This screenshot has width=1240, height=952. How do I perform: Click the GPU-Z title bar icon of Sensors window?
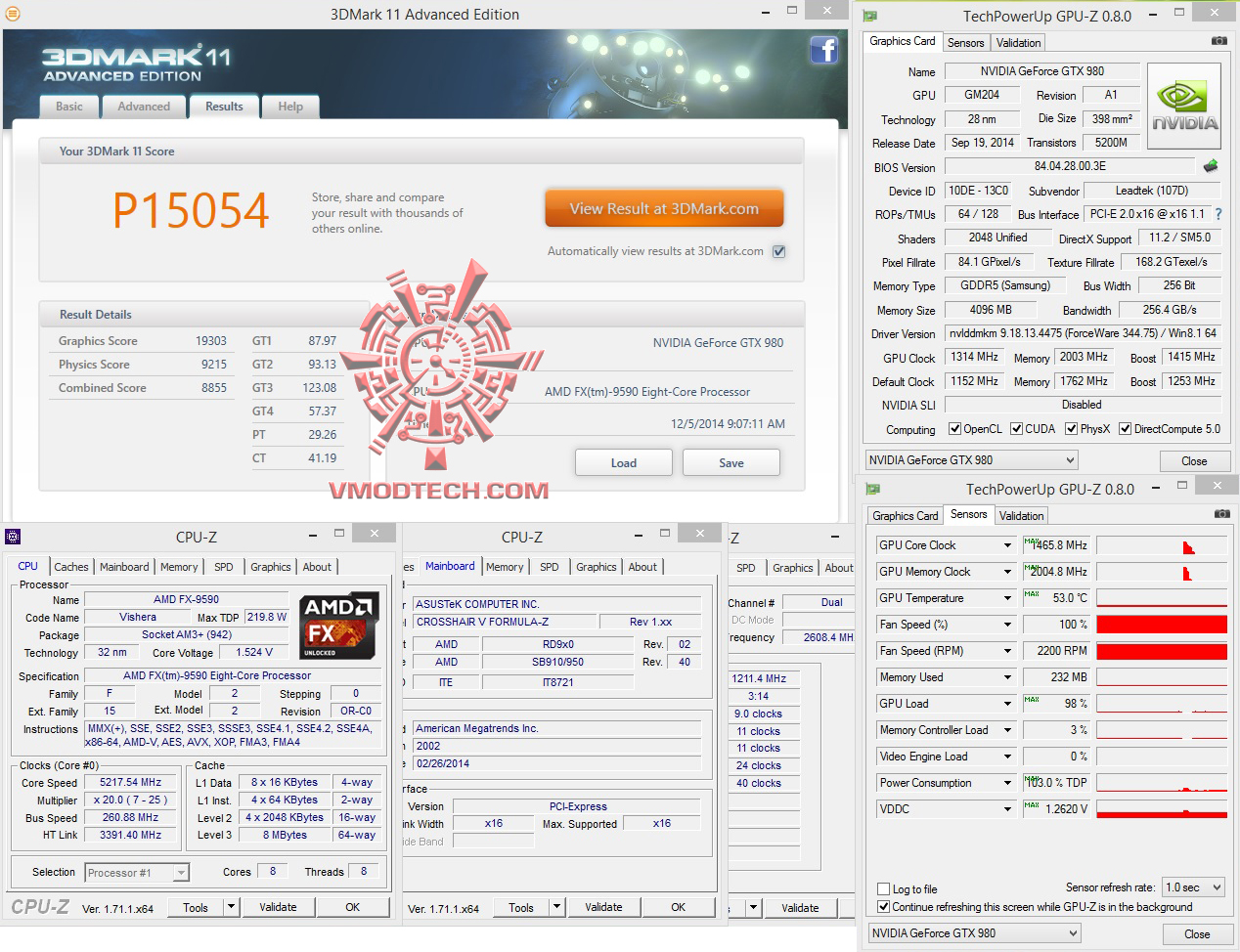873,489
